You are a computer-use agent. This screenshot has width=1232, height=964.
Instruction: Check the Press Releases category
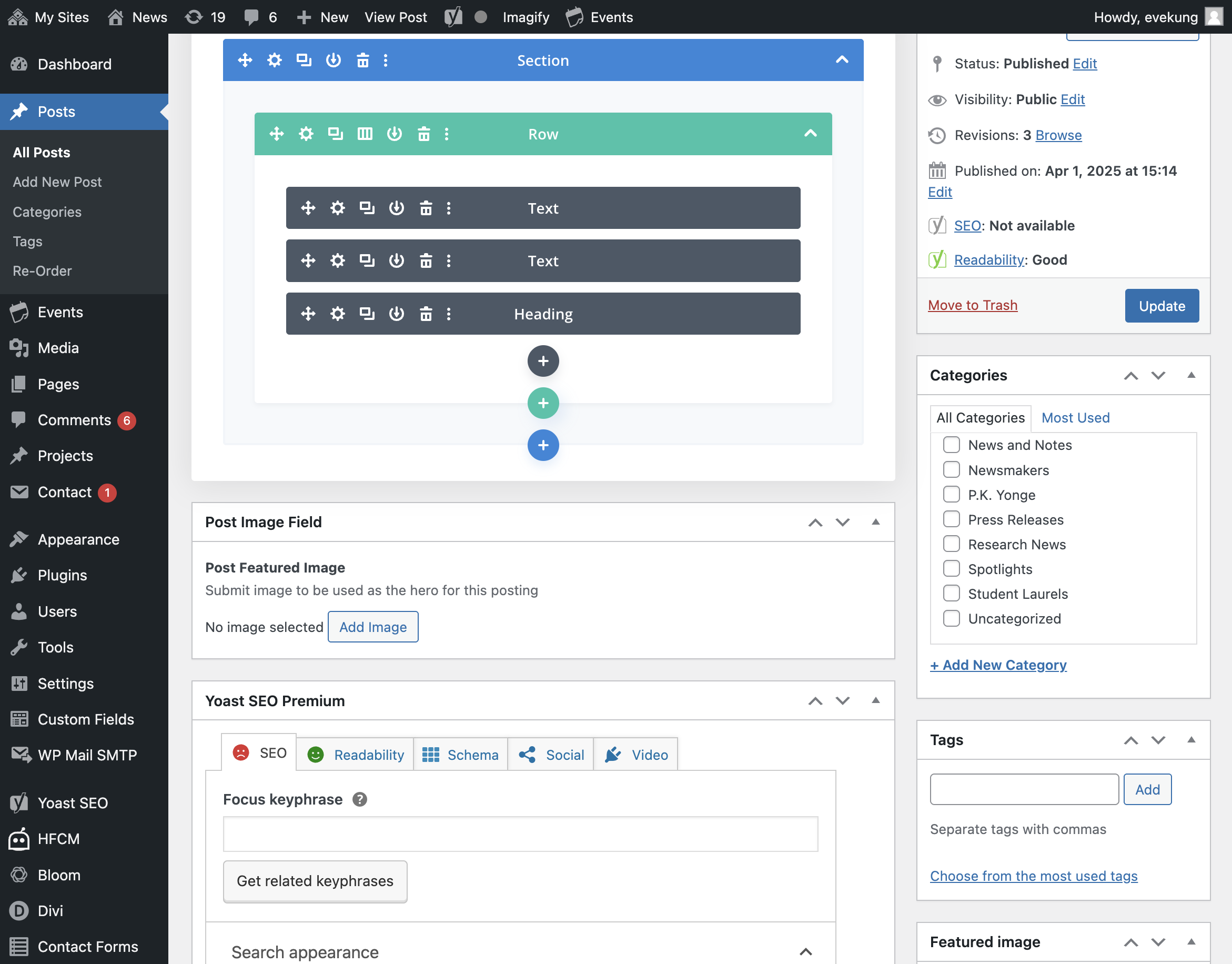tap(951, 519)
